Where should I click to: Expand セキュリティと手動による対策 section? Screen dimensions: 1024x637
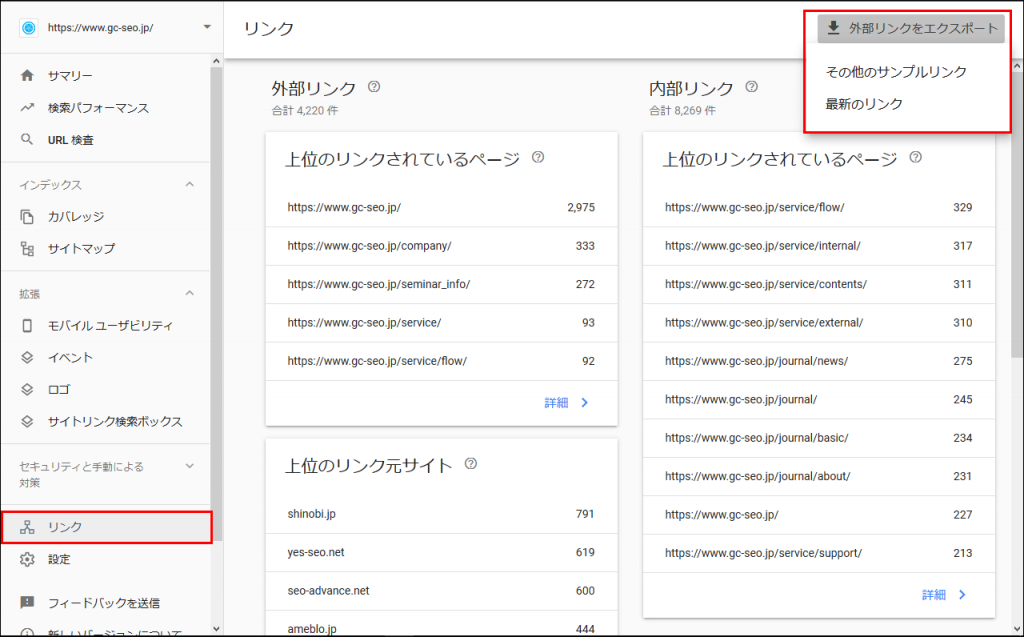pyautogui.click(x=189, y=466)
